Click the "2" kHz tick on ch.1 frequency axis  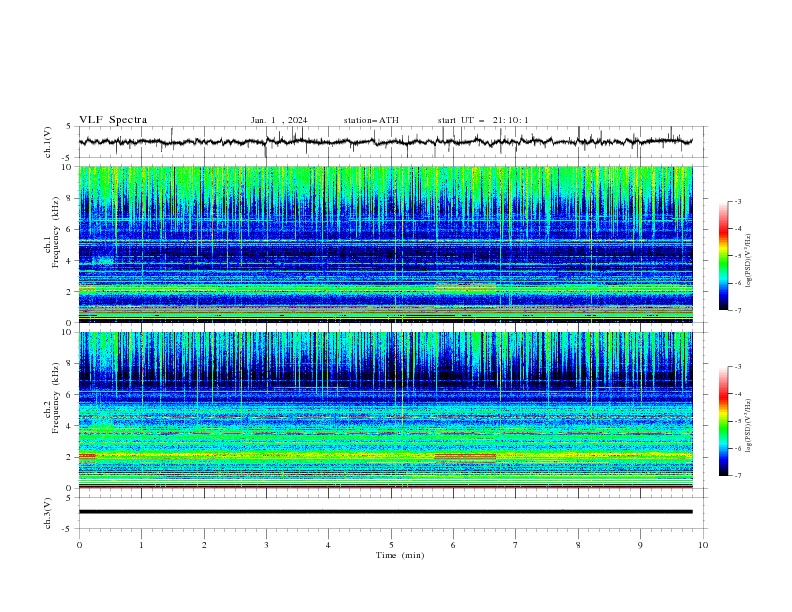[70, 292]
